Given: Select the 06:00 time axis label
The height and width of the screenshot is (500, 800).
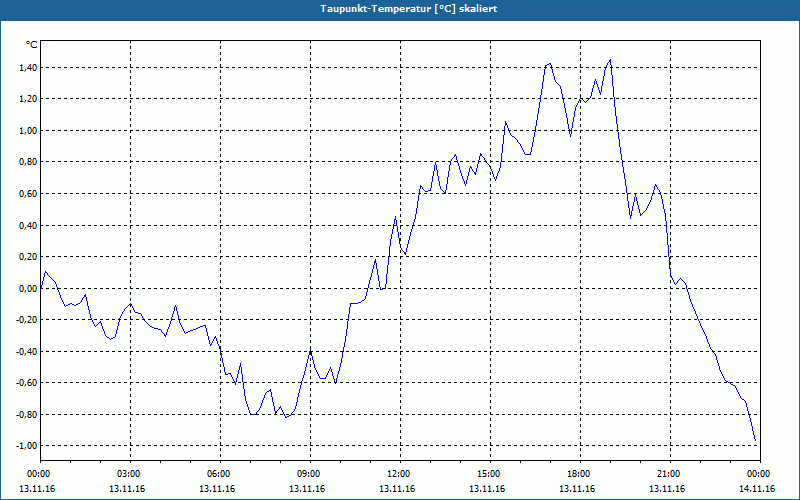Looking at the screenshot, I should (220, 474).
